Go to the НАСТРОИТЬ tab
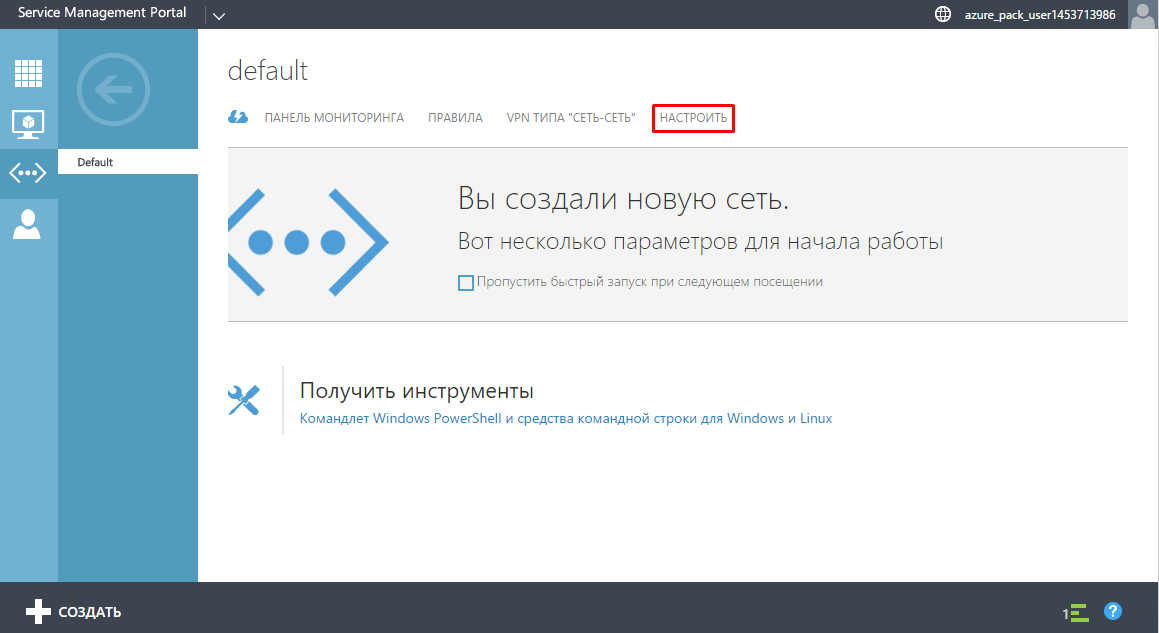The height and width of the screenshot is (633, 1159). (693, 118)
